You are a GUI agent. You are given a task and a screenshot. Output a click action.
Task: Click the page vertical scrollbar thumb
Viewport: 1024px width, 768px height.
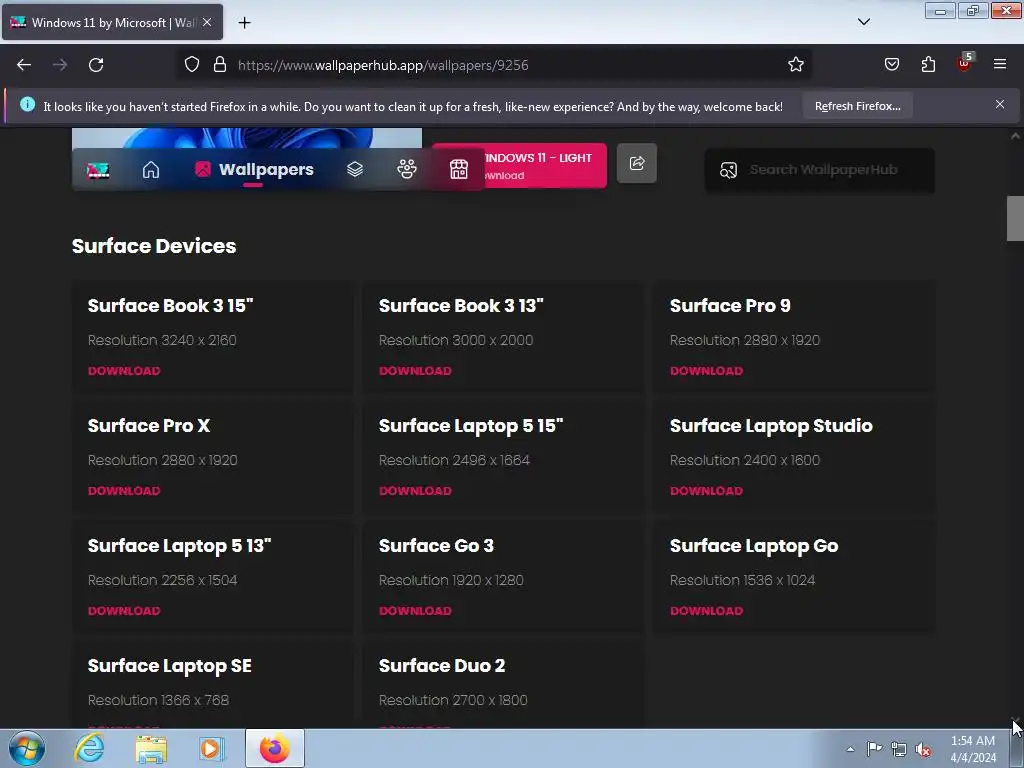(x=1015, y=219)
